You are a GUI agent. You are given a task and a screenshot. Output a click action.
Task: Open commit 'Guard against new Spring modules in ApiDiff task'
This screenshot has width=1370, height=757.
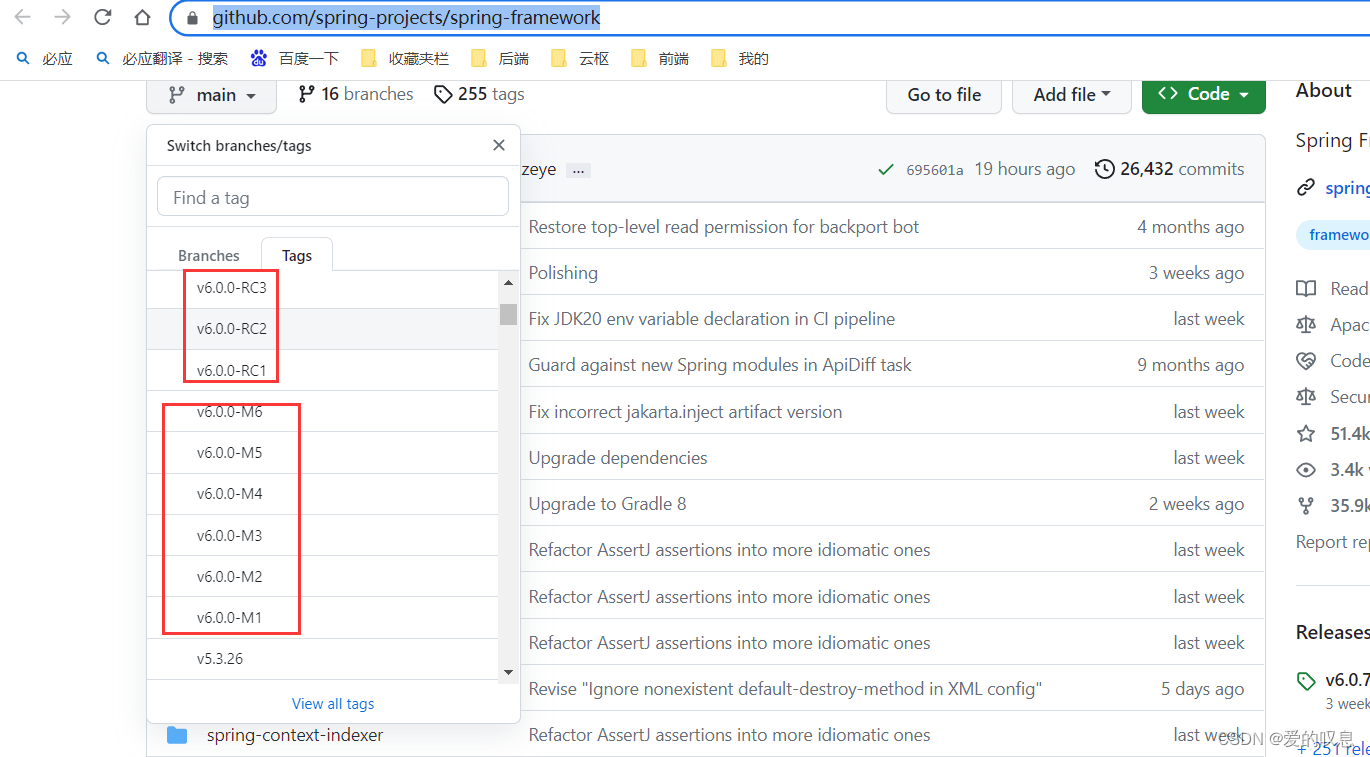720,365
